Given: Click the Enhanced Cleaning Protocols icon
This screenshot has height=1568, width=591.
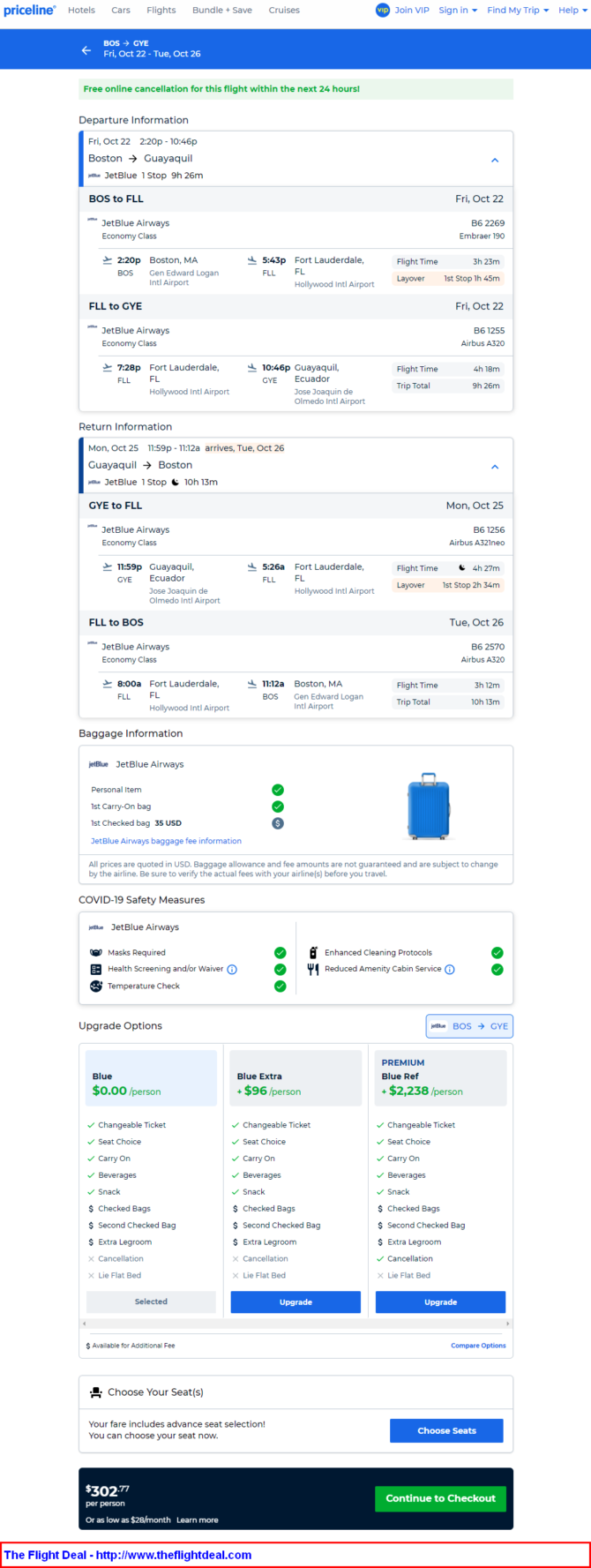Looking at the screenshot, I should [313, 953].
